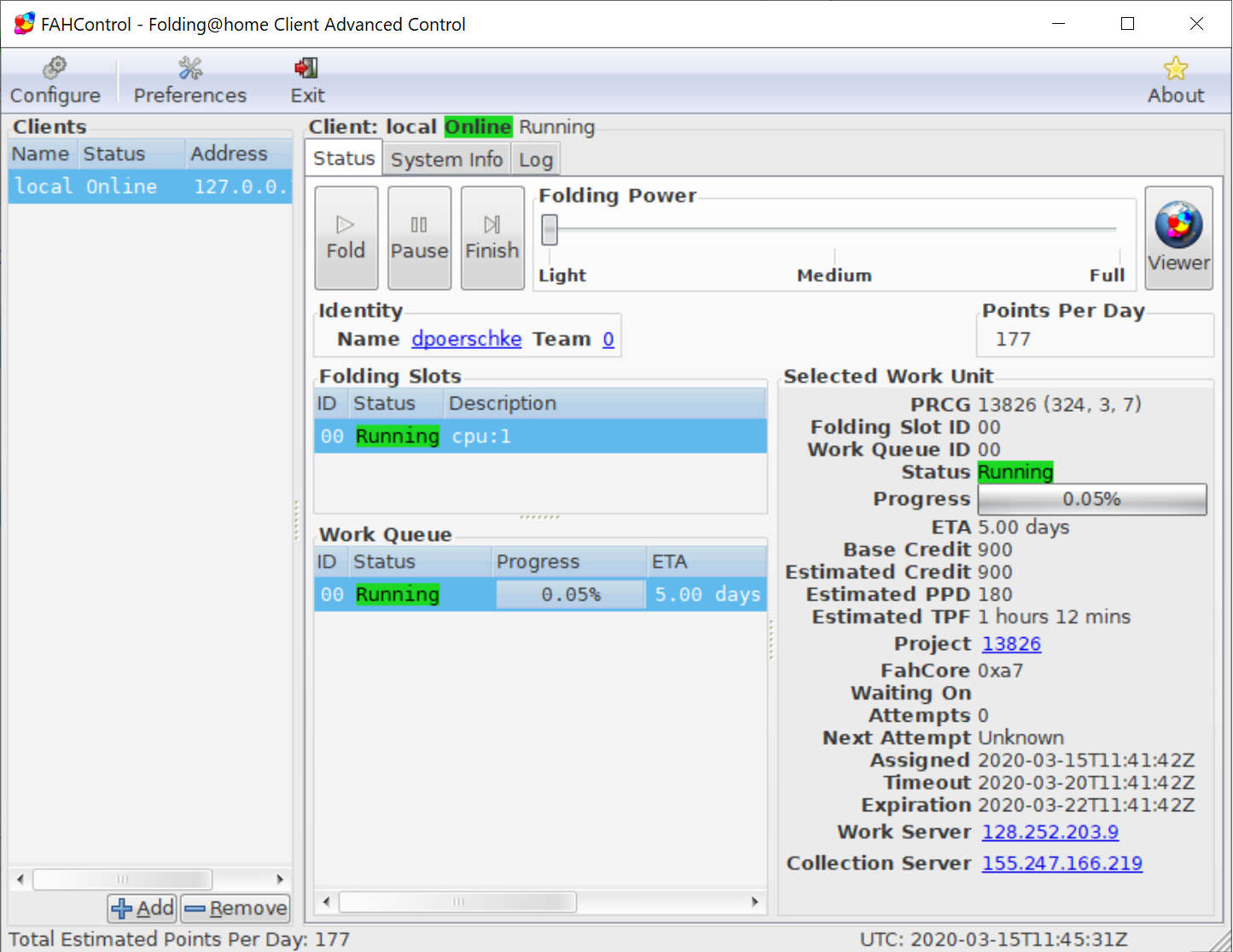The width and height of the screenshot is (1233, 952).
Task: Open the Preferences tools icon
Action: pyautogui.click(x=190, y=68)
